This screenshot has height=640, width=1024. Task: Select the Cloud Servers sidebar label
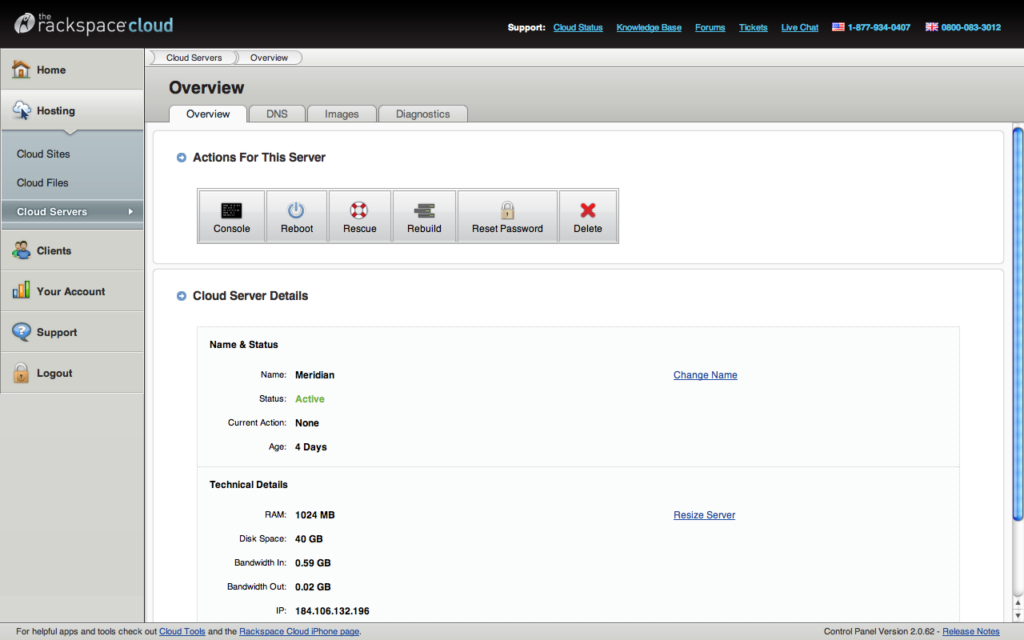52,212
